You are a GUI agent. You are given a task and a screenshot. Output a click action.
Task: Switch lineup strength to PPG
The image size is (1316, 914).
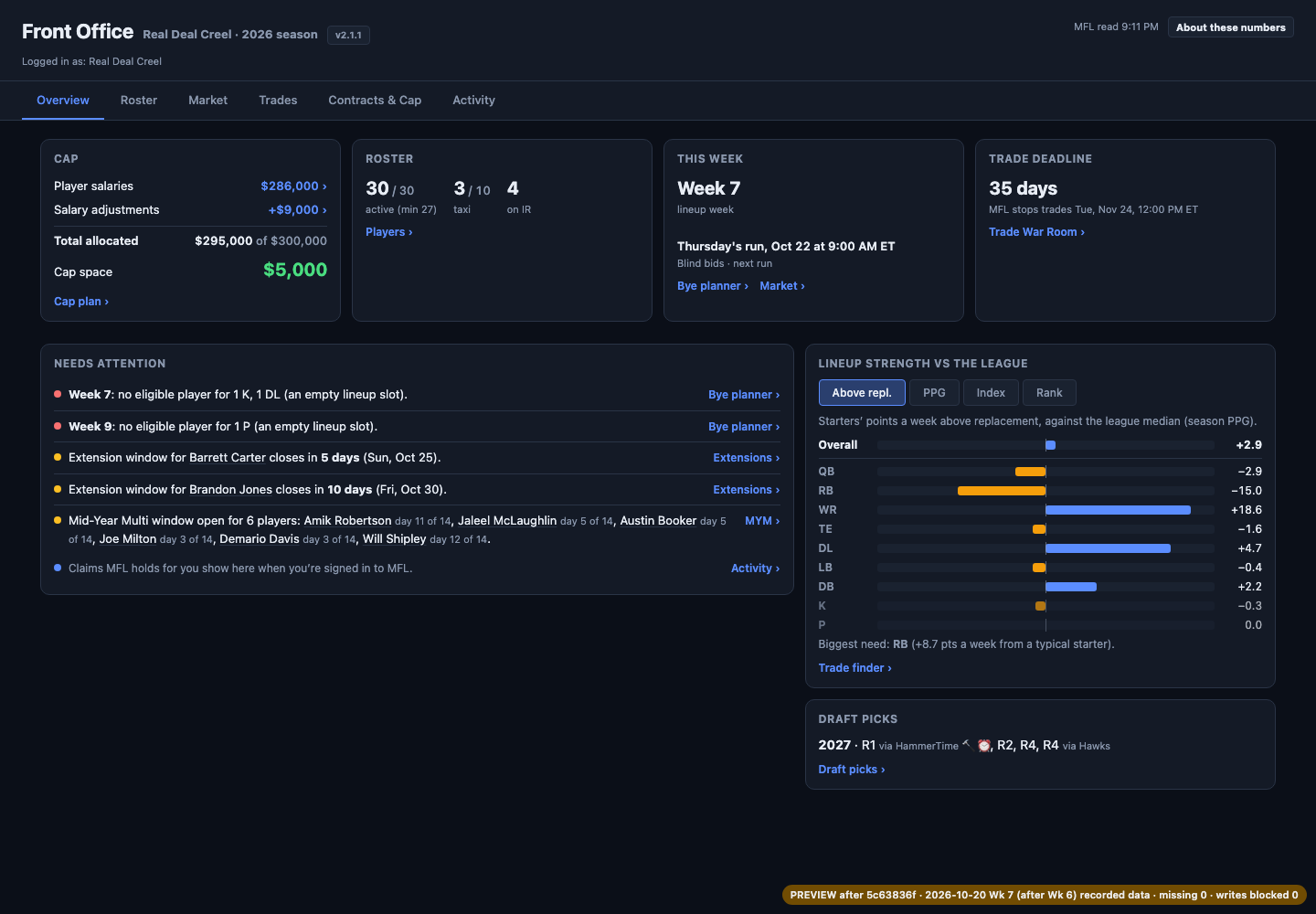(x=934, y=393)
